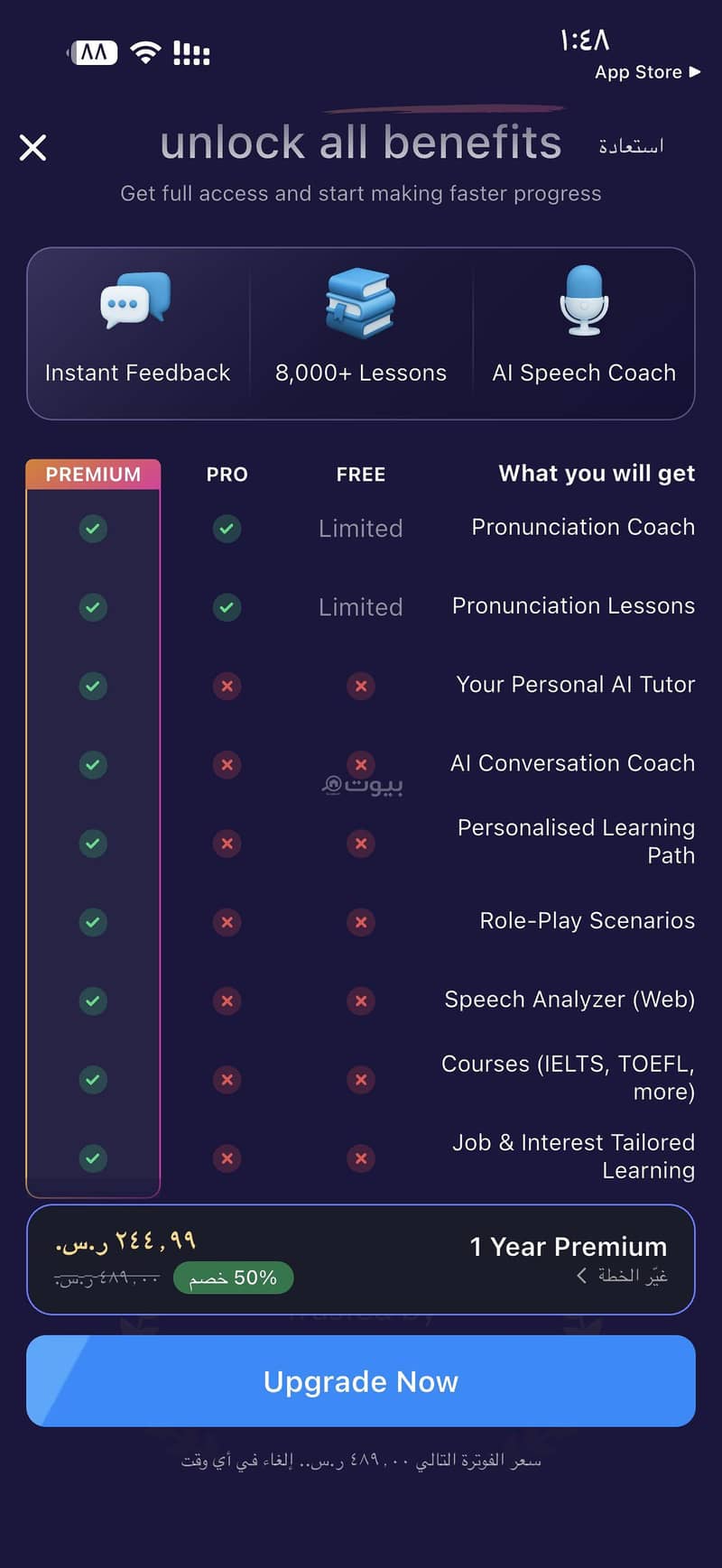Tap the green 50% discount badge
722x1568 pixels.
click(x=233, y=1277)
